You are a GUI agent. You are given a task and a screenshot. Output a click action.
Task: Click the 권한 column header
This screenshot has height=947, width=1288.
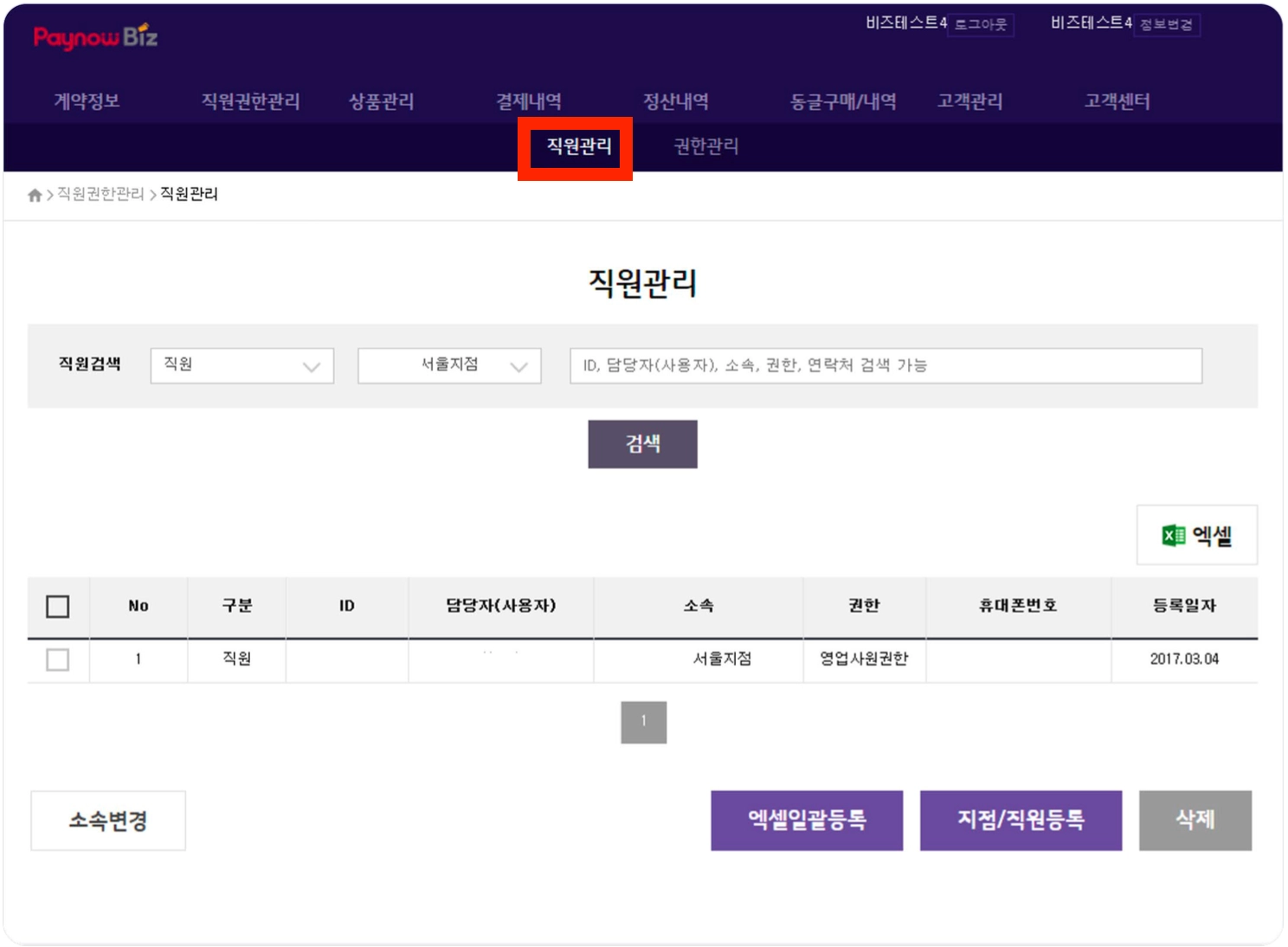pos(865,606)
